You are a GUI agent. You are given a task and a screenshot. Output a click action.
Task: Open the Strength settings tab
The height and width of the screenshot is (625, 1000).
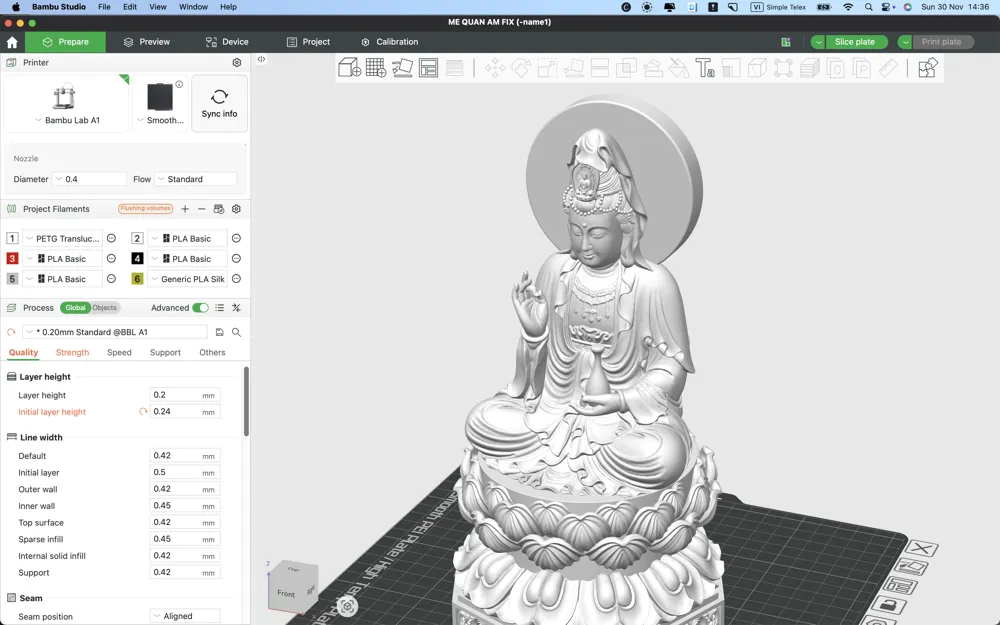coord(72,353)
